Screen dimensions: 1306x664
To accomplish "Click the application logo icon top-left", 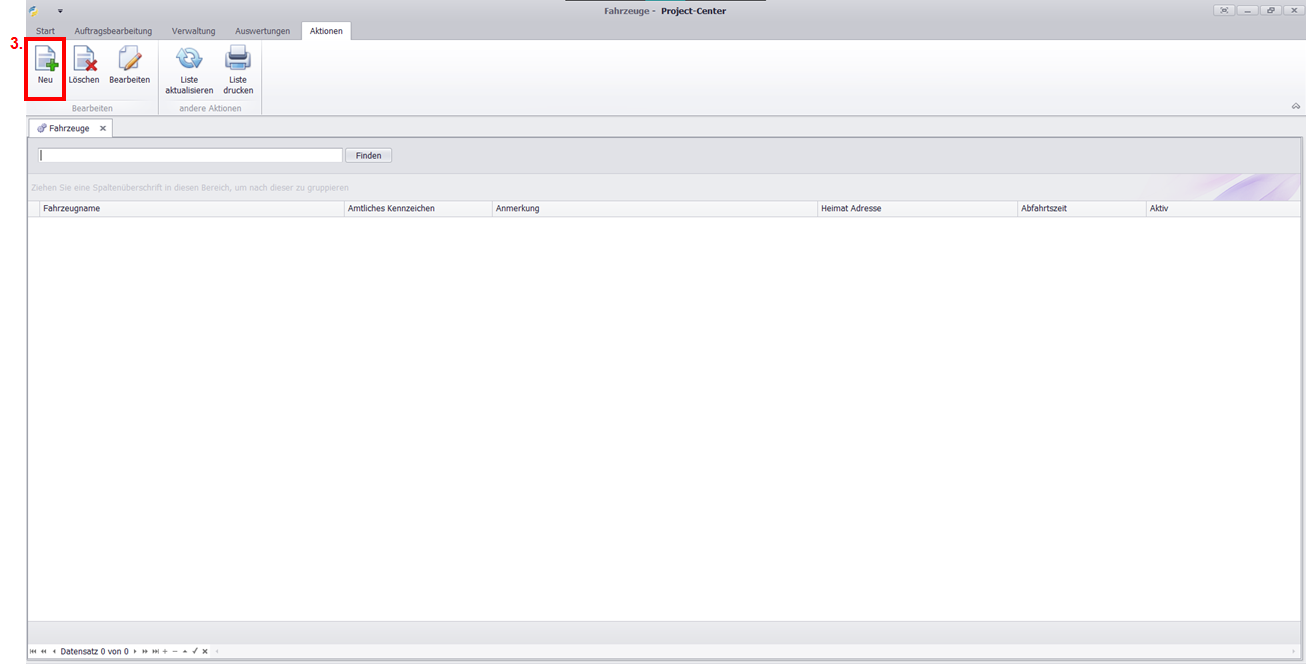I will pyautogui.click(x=34, y=11).
